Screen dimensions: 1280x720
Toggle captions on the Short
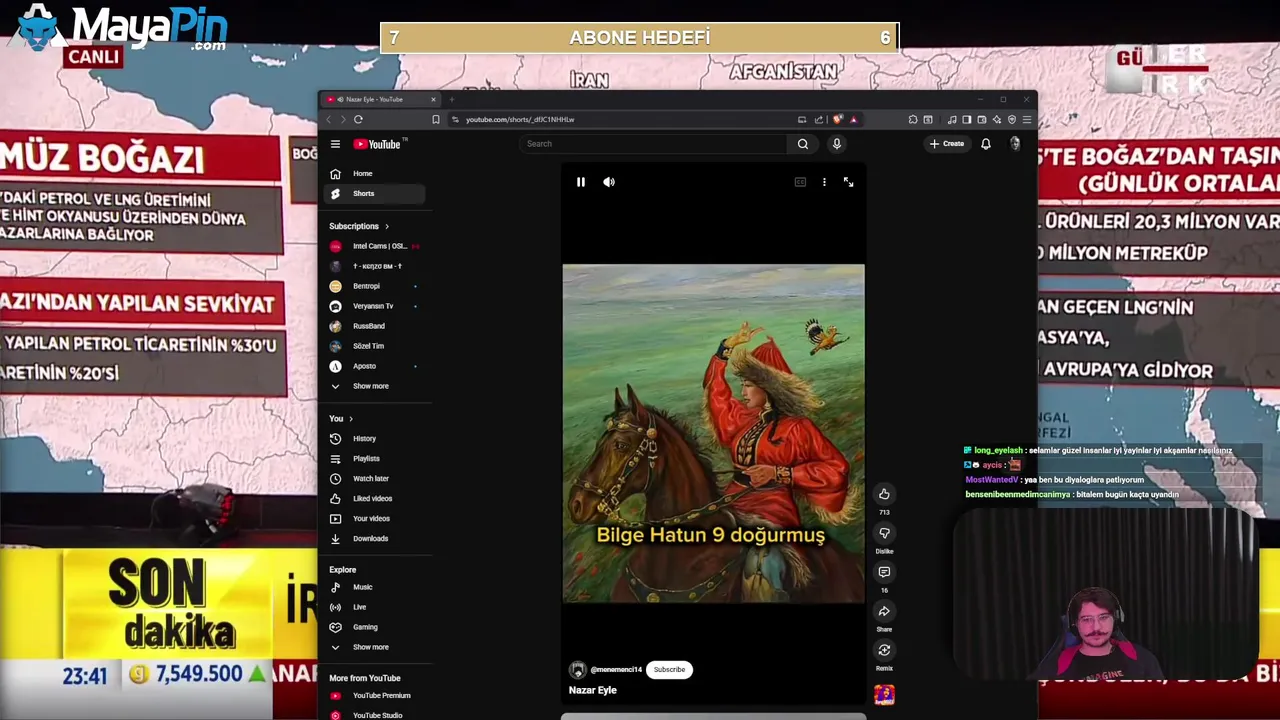click(800, 182)
